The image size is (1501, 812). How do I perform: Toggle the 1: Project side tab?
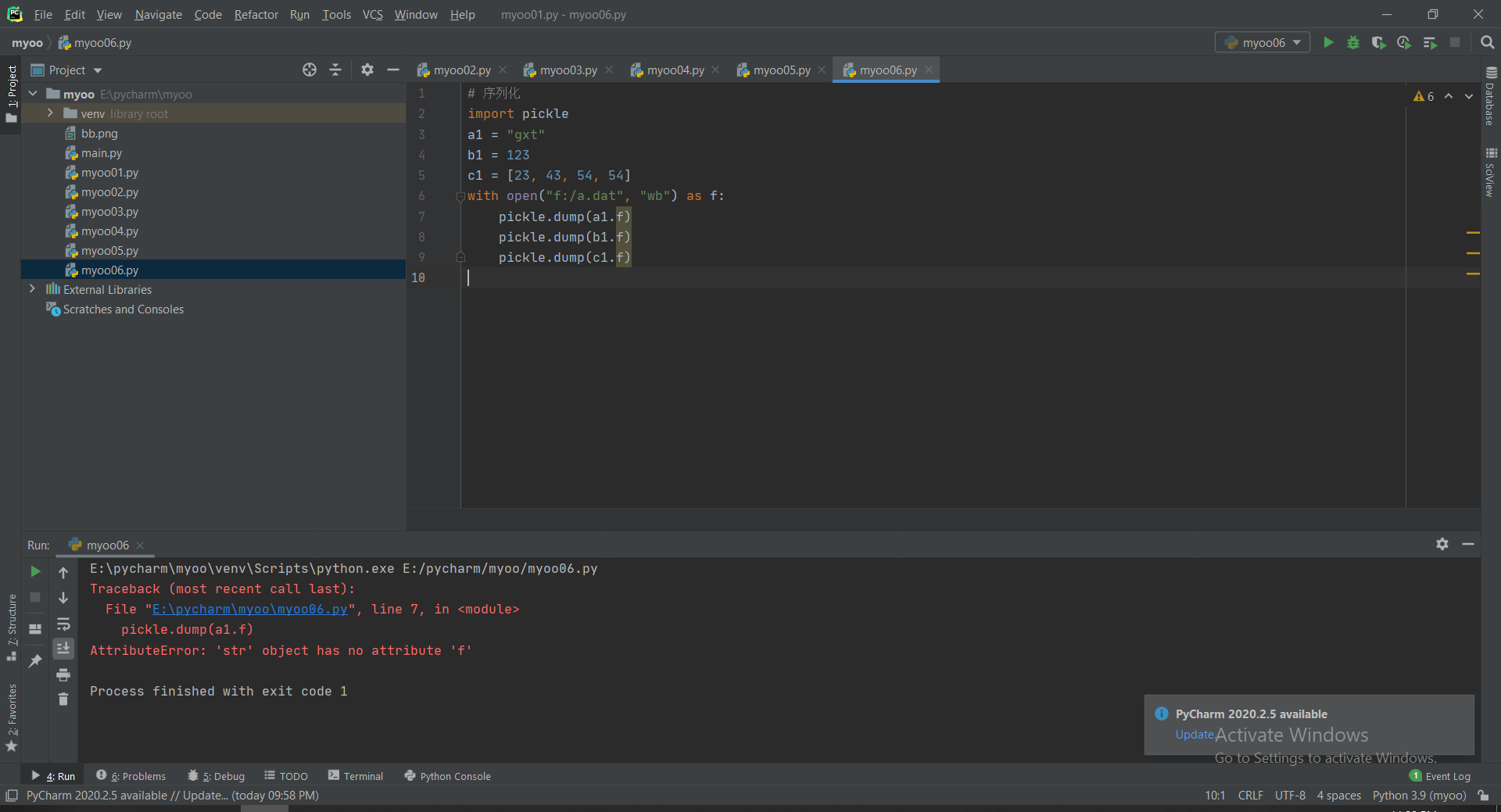(12, 94)
